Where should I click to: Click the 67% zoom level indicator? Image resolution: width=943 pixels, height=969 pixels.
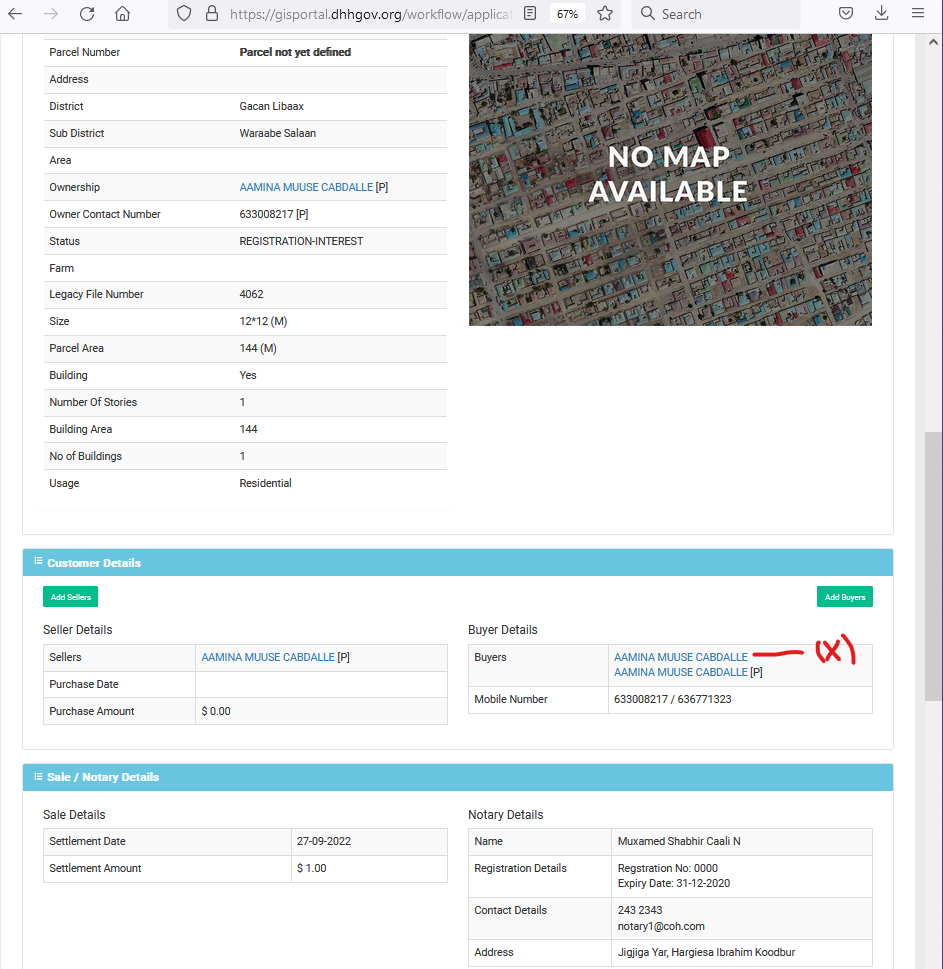[567, 14]
